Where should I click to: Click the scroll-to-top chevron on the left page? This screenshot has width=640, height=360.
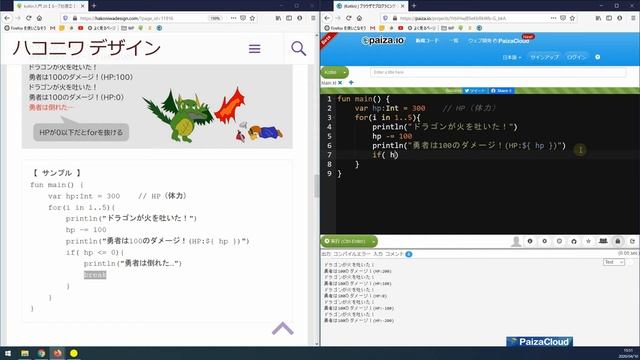[282, 328]
